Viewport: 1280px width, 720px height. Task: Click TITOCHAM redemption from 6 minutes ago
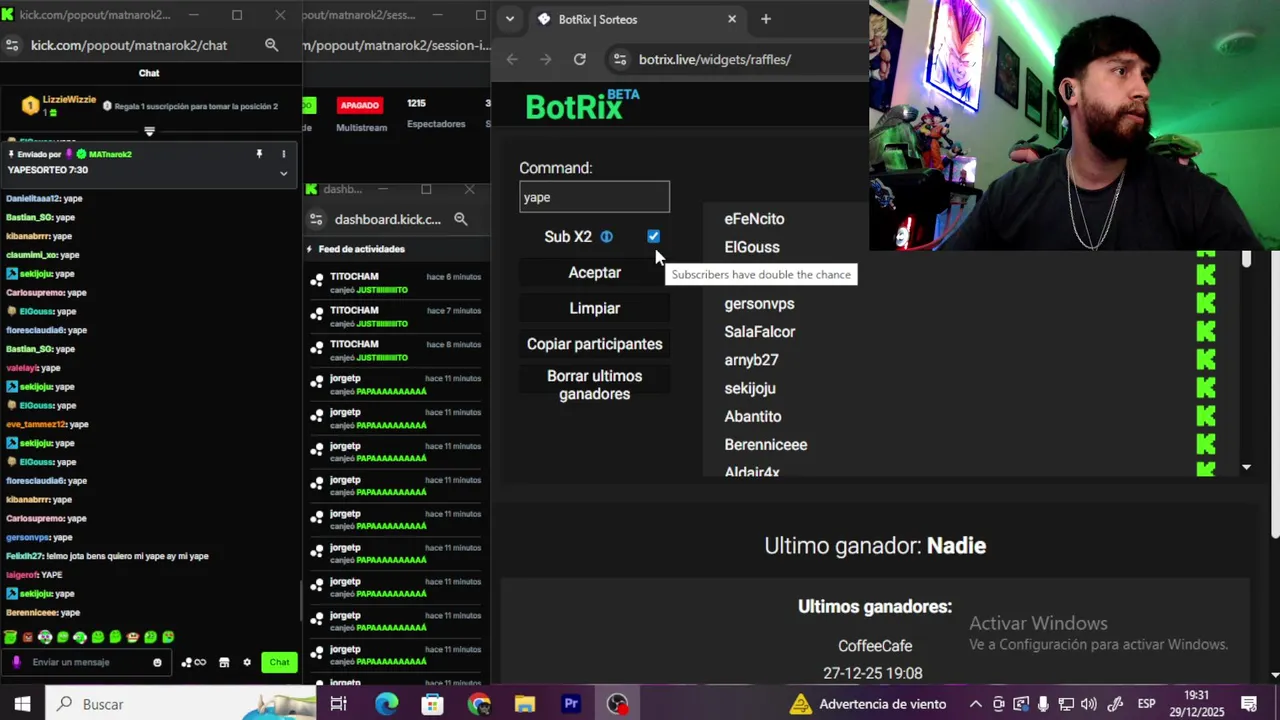pos(397,283)
